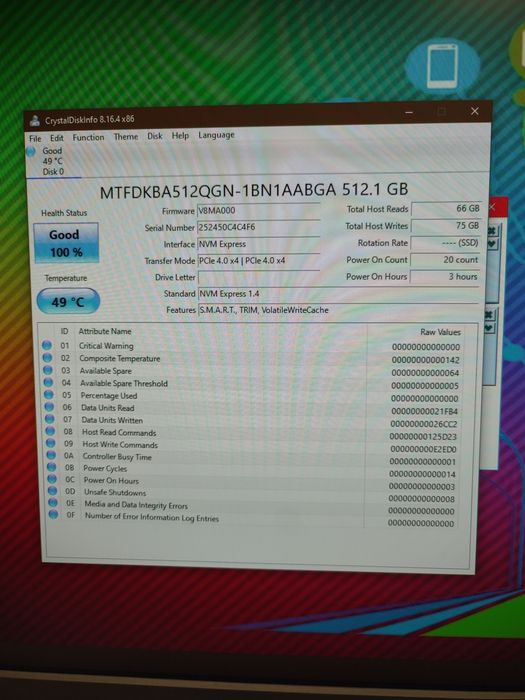Viewport: 525px width, 700px height.
Task: Open the Help menu
Action: pyautogui.click(x=180, y=135)
